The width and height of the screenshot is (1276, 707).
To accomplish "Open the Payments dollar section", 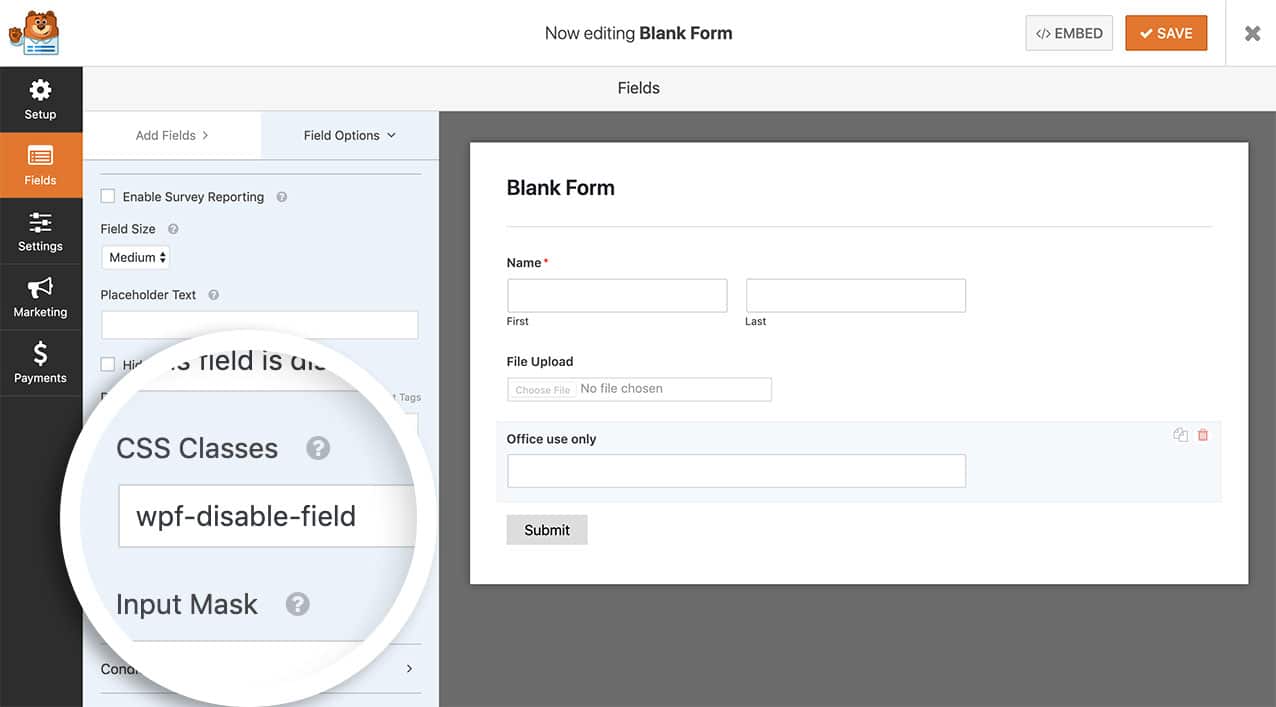I will click(40, 363).
